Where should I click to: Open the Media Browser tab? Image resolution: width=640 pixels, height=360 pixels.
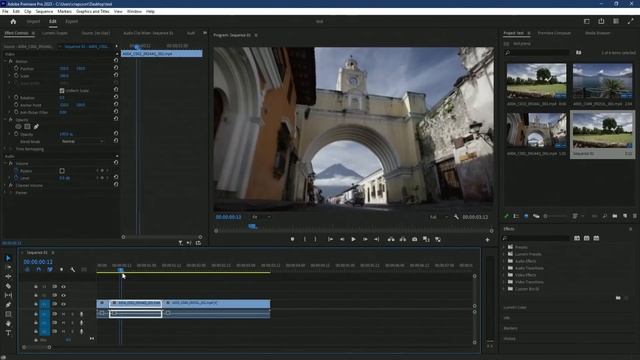point(598,33)
